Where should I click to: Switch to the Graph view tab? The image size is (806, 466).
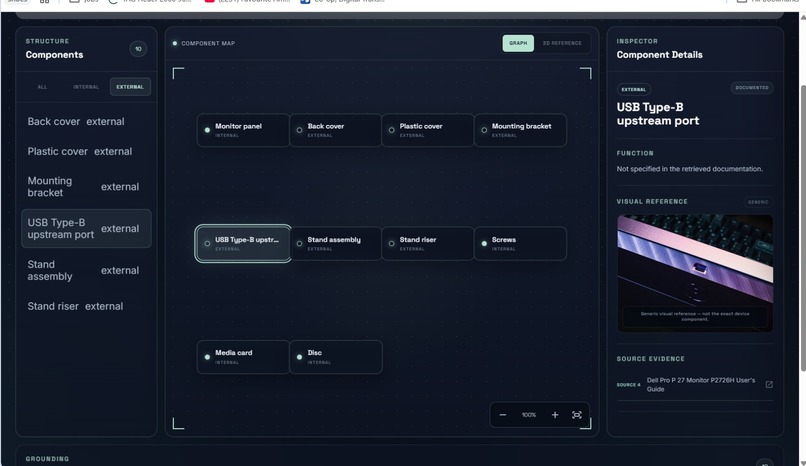pos(518,43)
